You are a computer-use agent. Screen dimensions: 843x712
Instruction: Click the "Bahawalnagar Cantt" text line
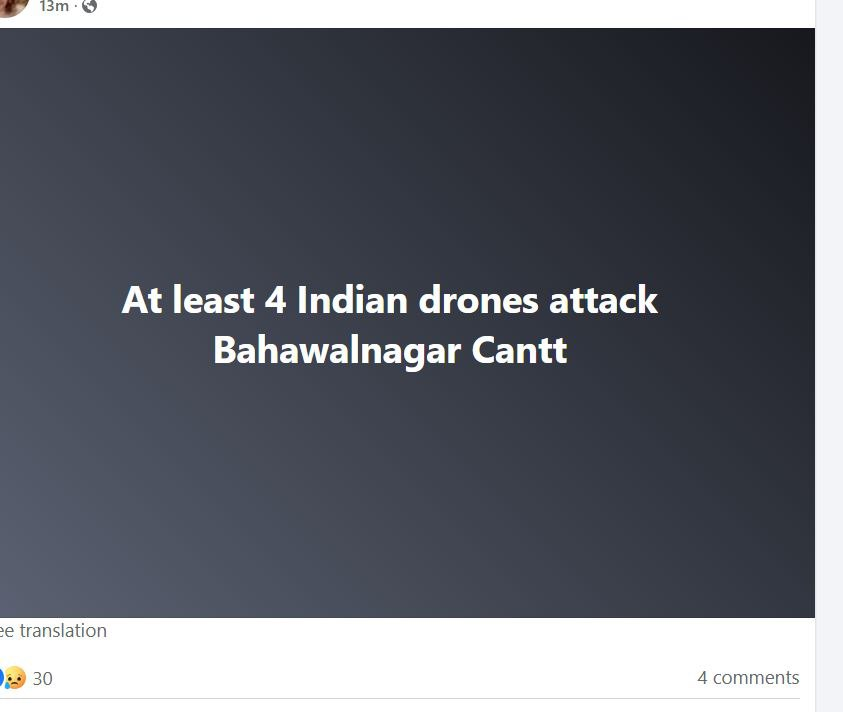click(390, 351)
